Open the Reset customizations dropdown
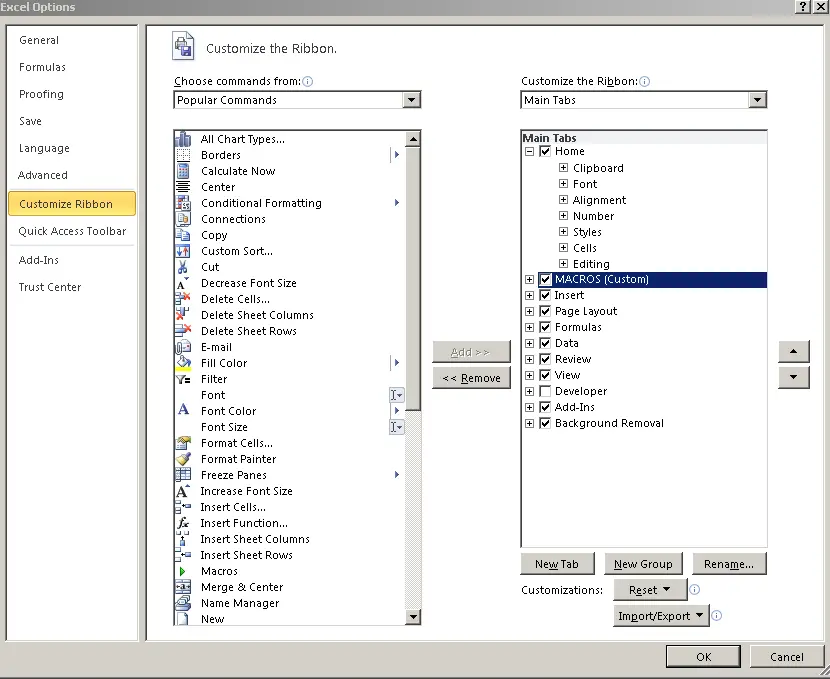The width and height of the screenshot is (830, 679). coord(650,590)
